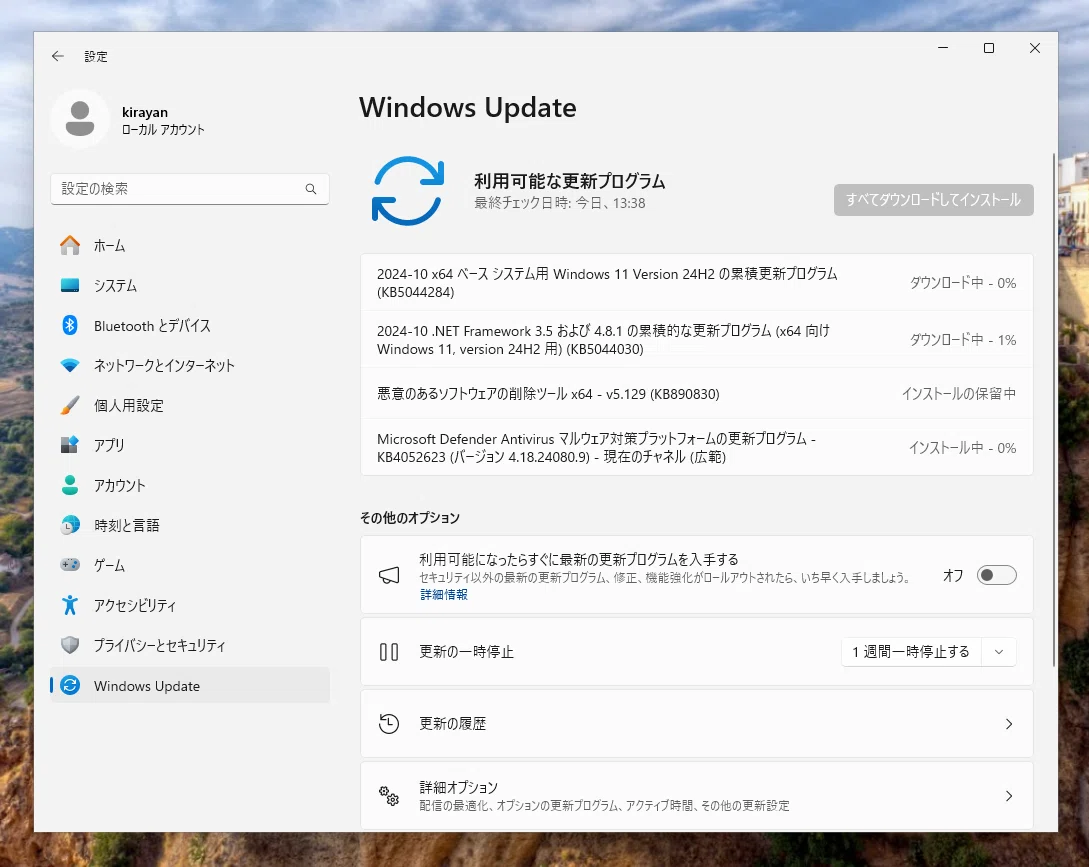Click the kirayan account name

click(145, 112)
